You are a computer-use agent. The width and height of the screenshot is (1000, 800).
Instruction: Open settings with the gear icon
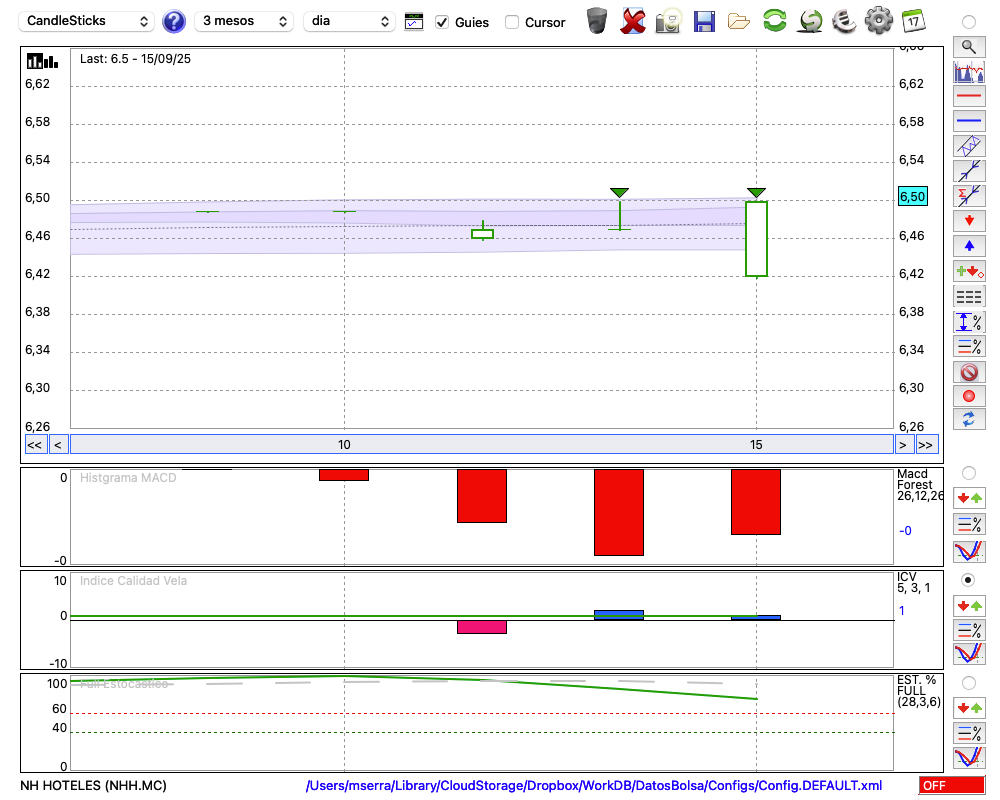(x=878, y=21)
